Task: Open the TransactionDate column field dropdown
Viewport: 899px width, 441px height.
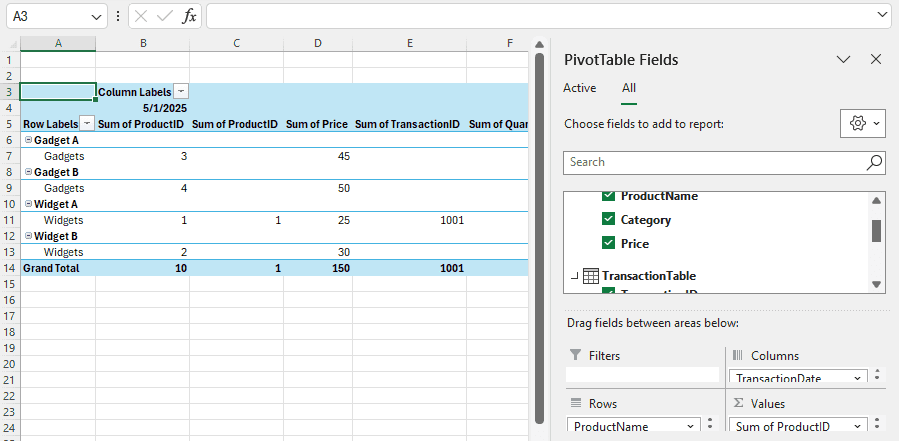Action: 858,378
